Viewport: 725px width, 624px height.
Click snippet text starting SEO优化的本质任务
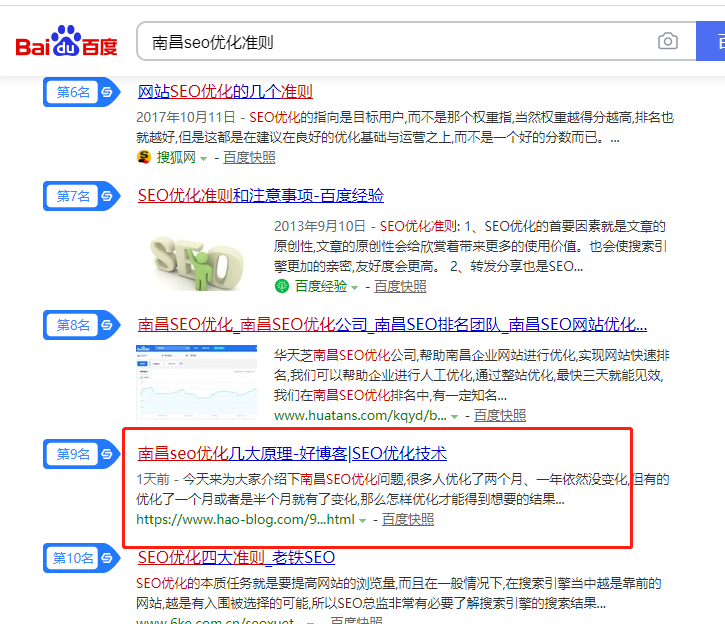coord(399,593)
